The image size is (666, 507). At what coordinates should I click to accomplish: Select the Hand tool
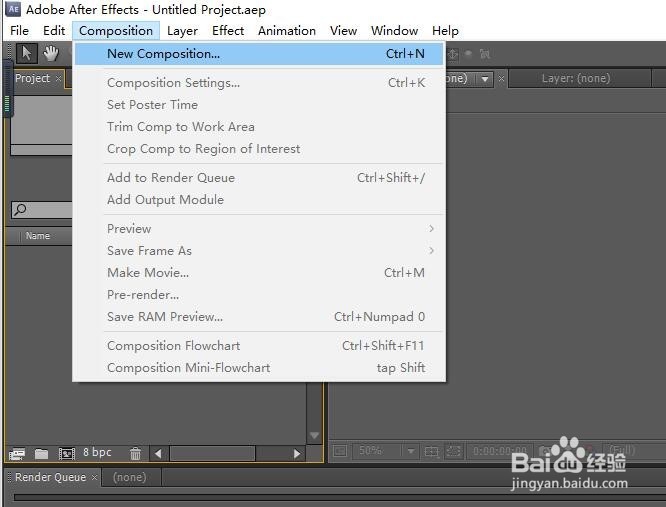[51, 54]
